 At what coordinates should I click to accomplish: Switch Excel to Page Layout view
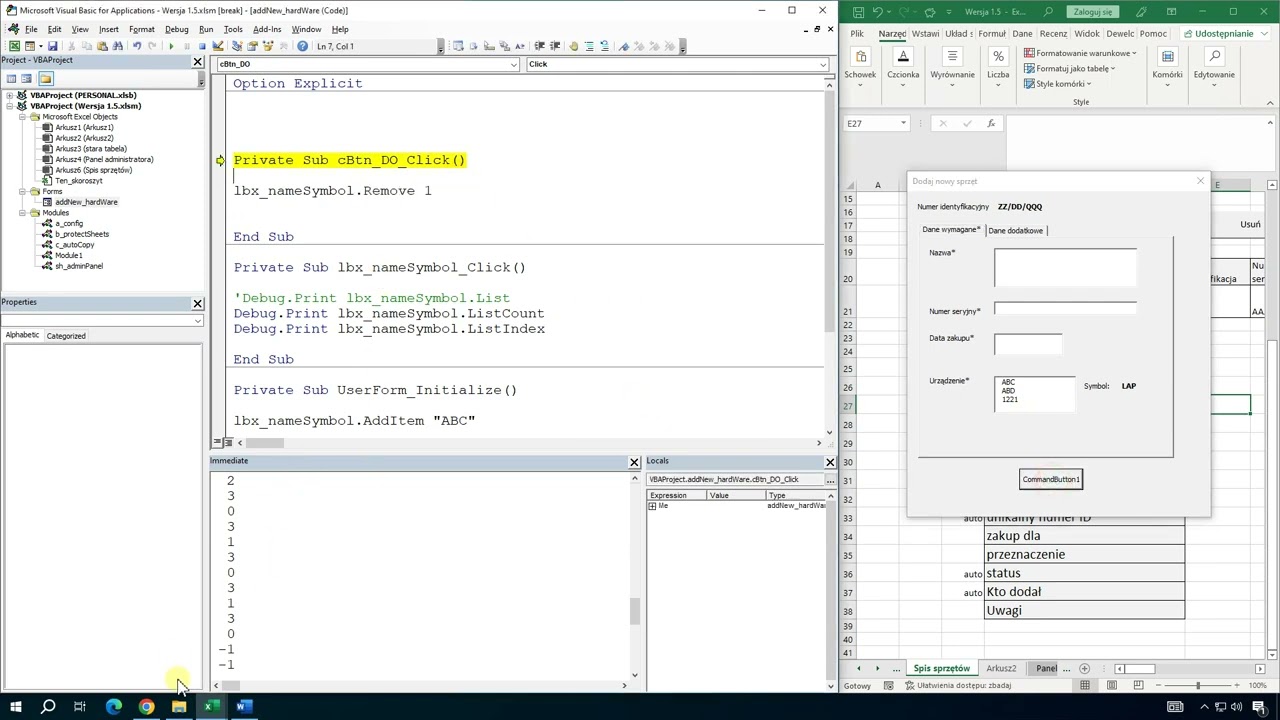1112,685
